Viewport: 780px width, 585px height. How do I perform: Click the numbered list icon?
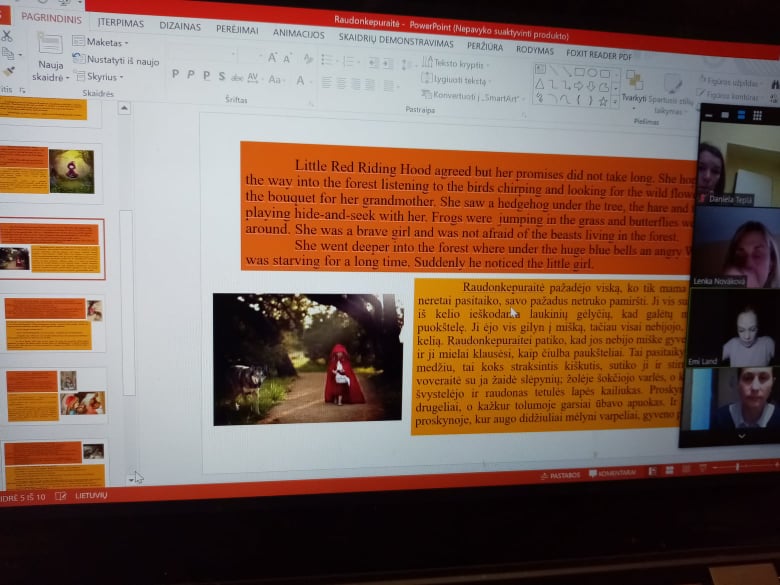tap(350, 62)
